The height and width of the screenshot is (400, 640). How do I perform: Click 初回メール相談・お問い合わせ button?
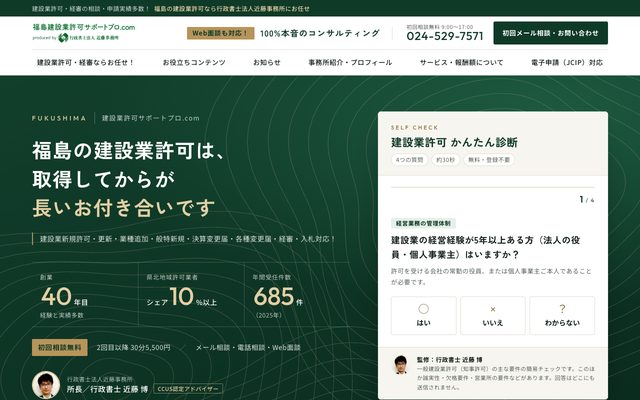tap(550, 33)
